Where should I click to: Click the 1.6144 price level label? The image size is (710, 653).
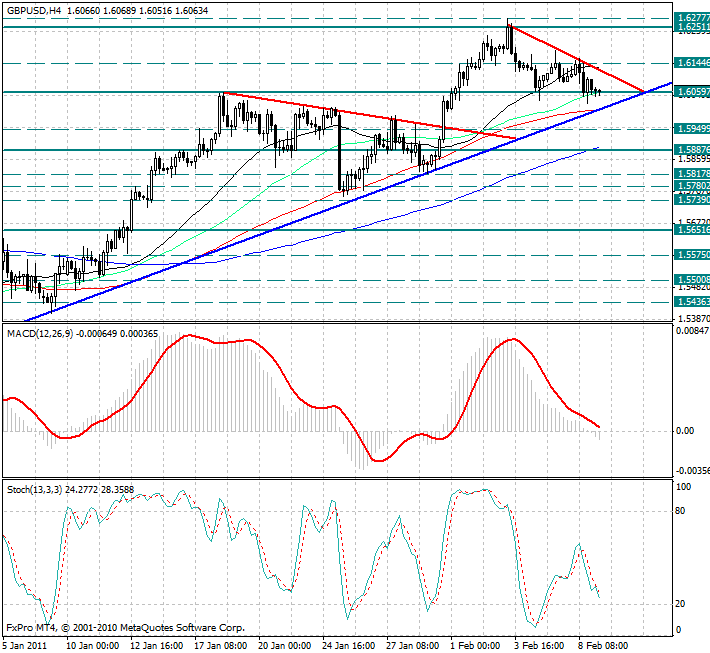692,63
